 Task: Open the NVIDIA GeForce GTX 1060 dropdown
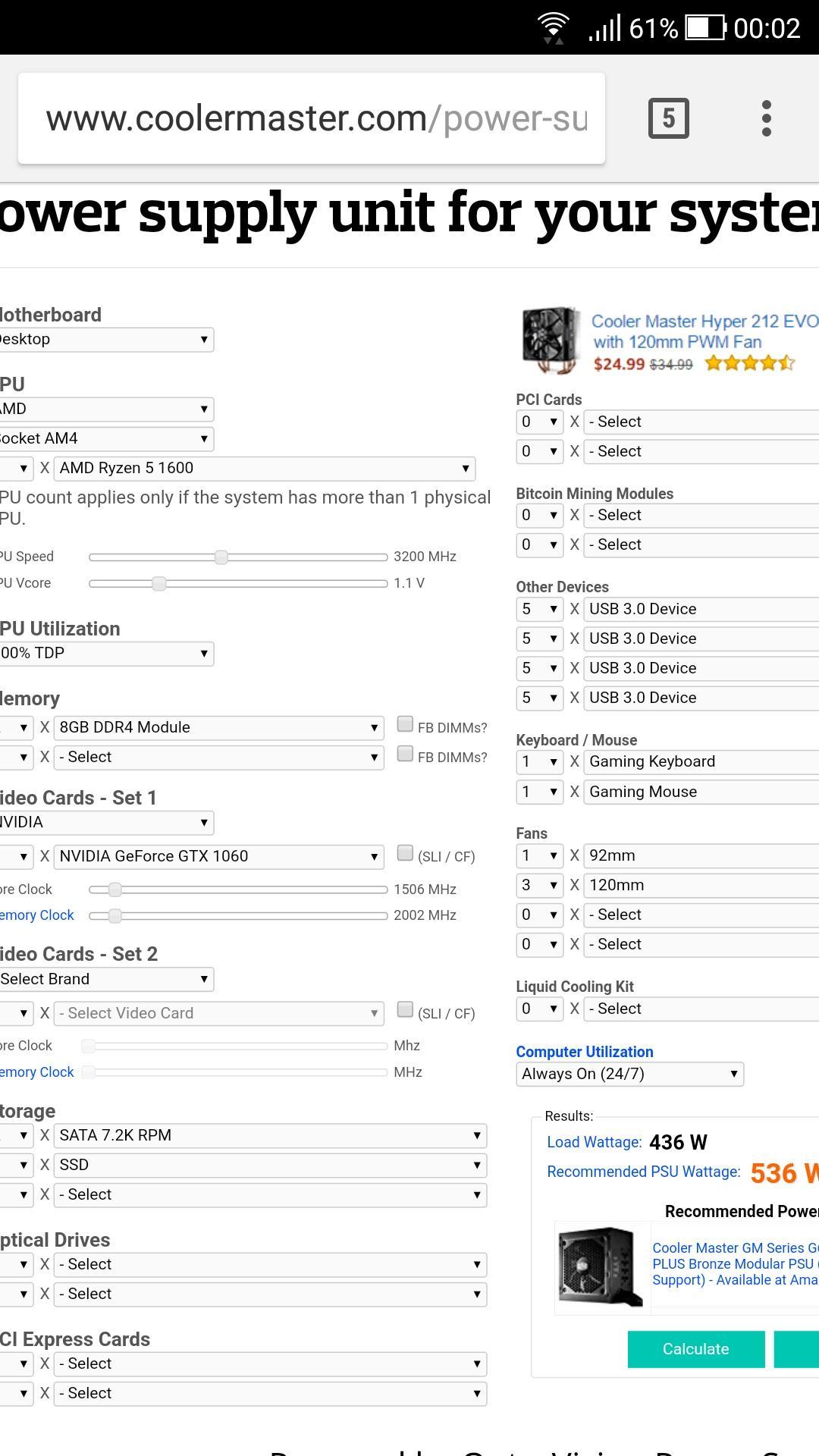[218, 857]
